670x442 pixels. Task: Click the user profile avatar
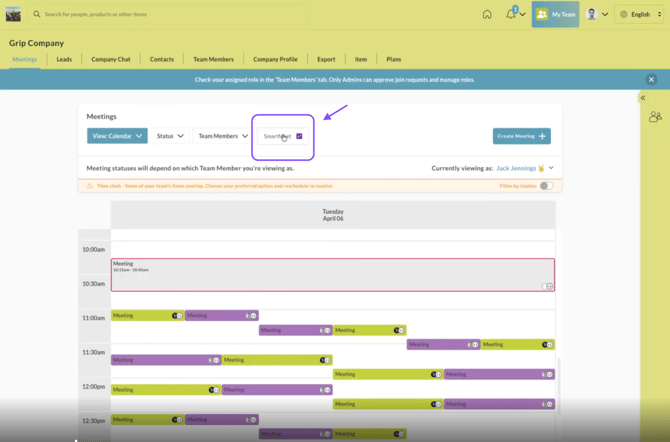[x=592, y=14]
